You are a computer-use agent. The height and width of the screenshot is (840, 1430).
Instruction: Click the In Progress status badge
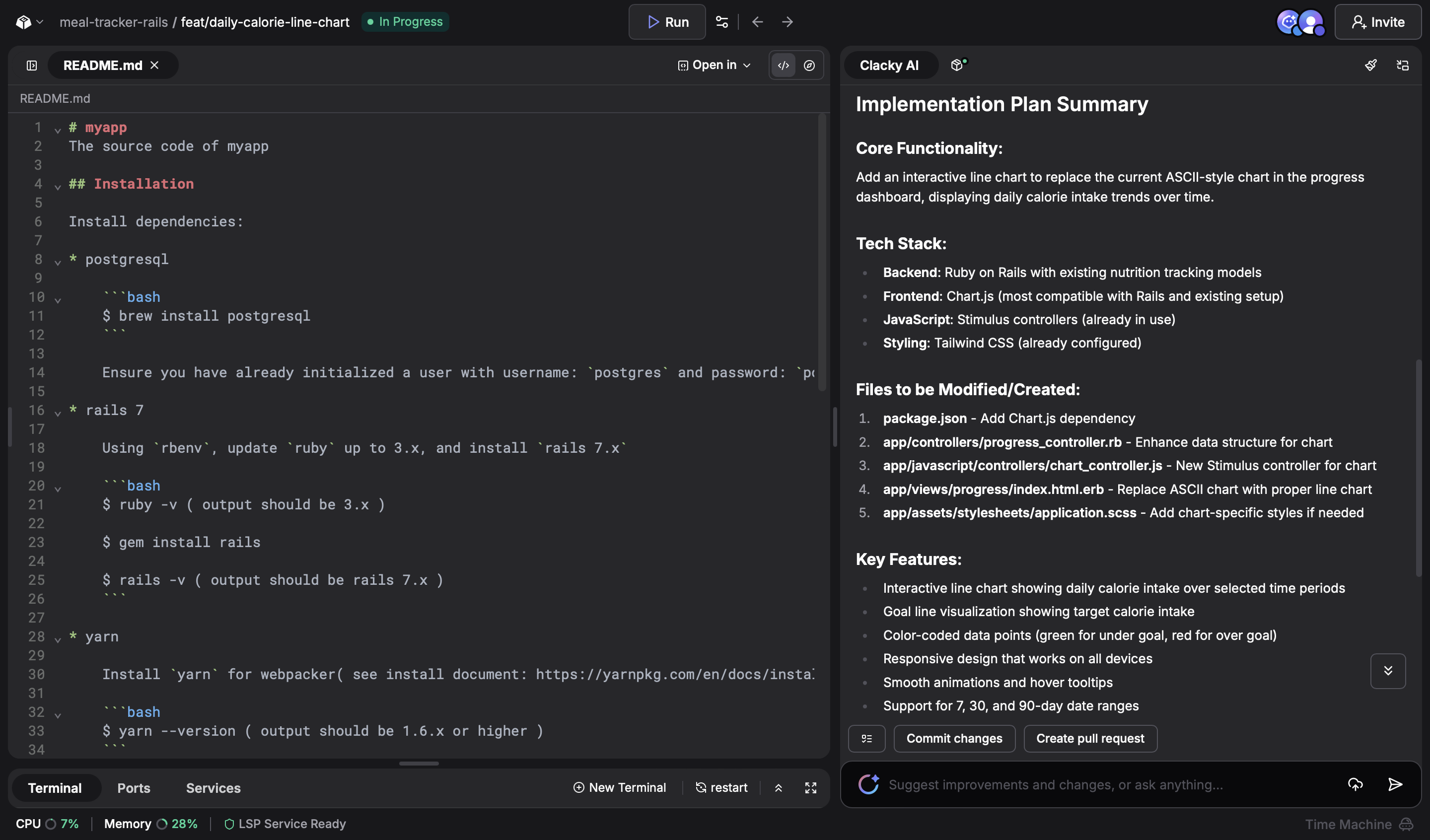pyautogui.click(x=405, y=21)
